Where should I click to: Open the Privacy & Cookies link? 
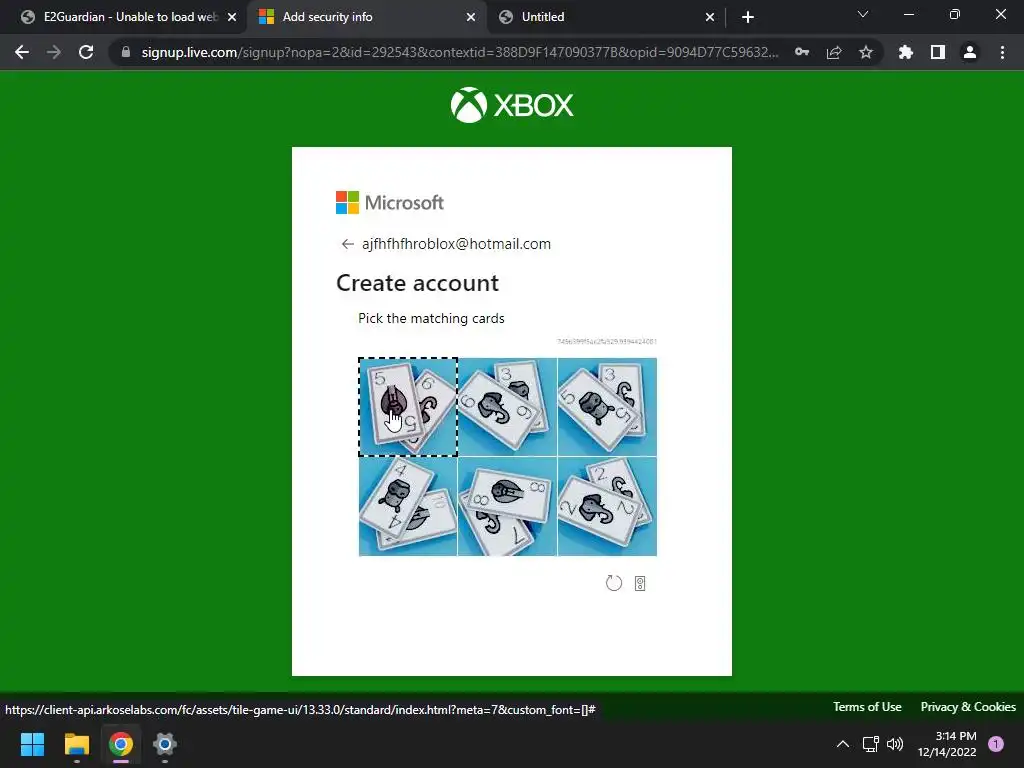pos(968,707)
